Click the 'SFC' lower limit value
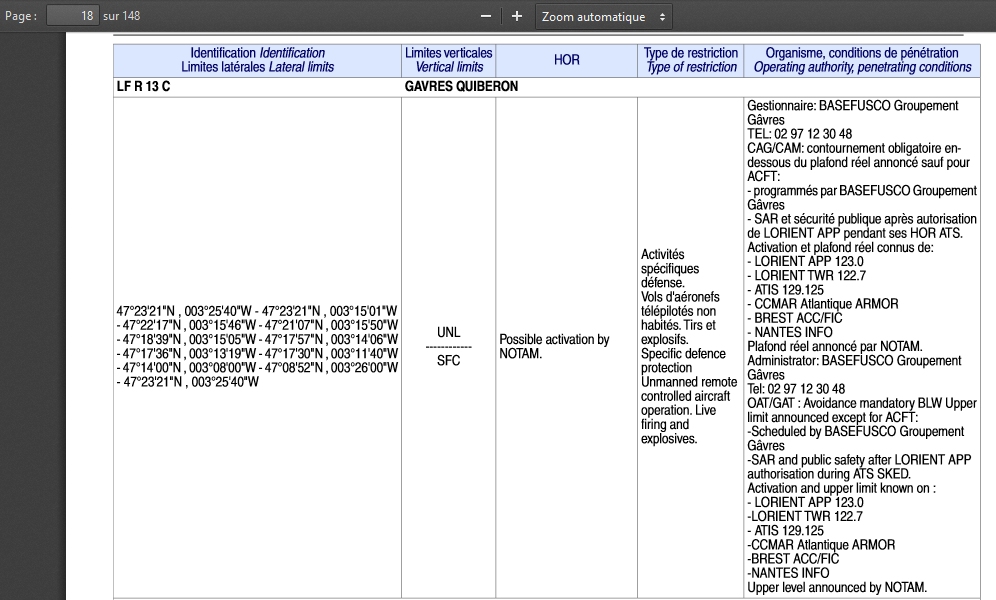The width and height of the screenshot is (996, 600). coord(448,361)
